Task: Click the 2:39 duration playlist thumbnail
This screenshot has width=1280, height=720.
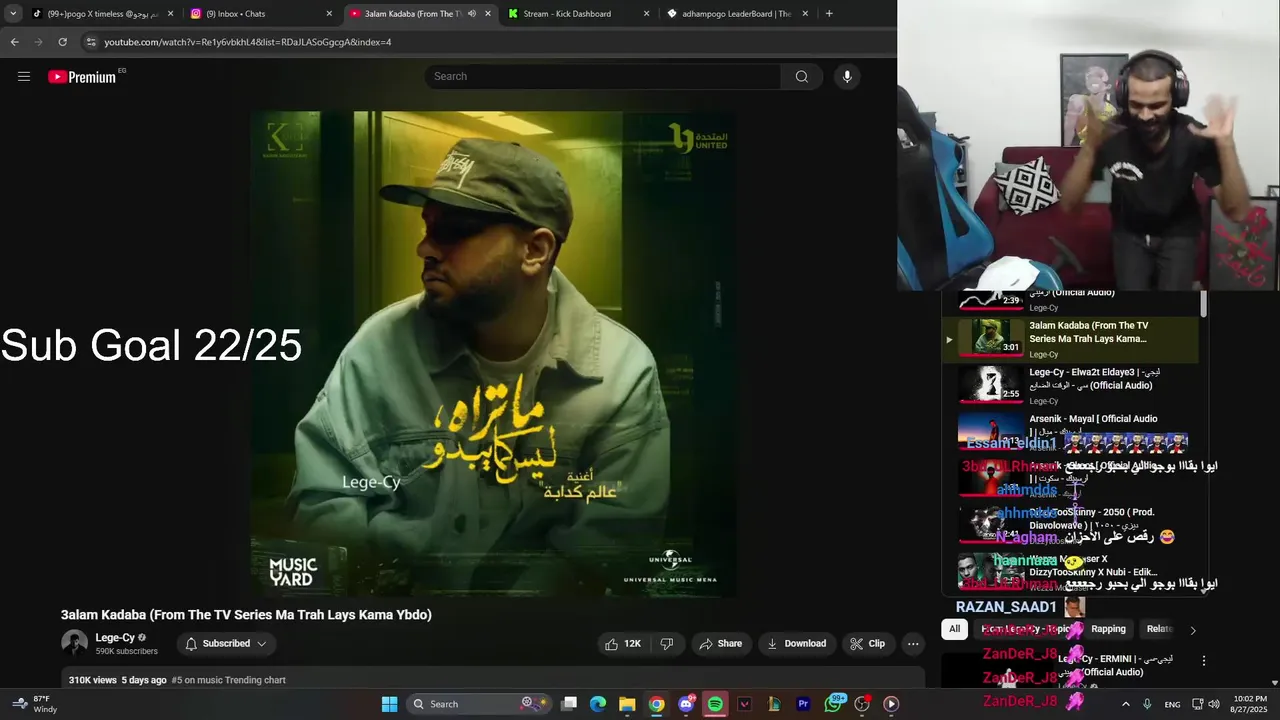Action: pyautogui.click(x=991, y=300)
